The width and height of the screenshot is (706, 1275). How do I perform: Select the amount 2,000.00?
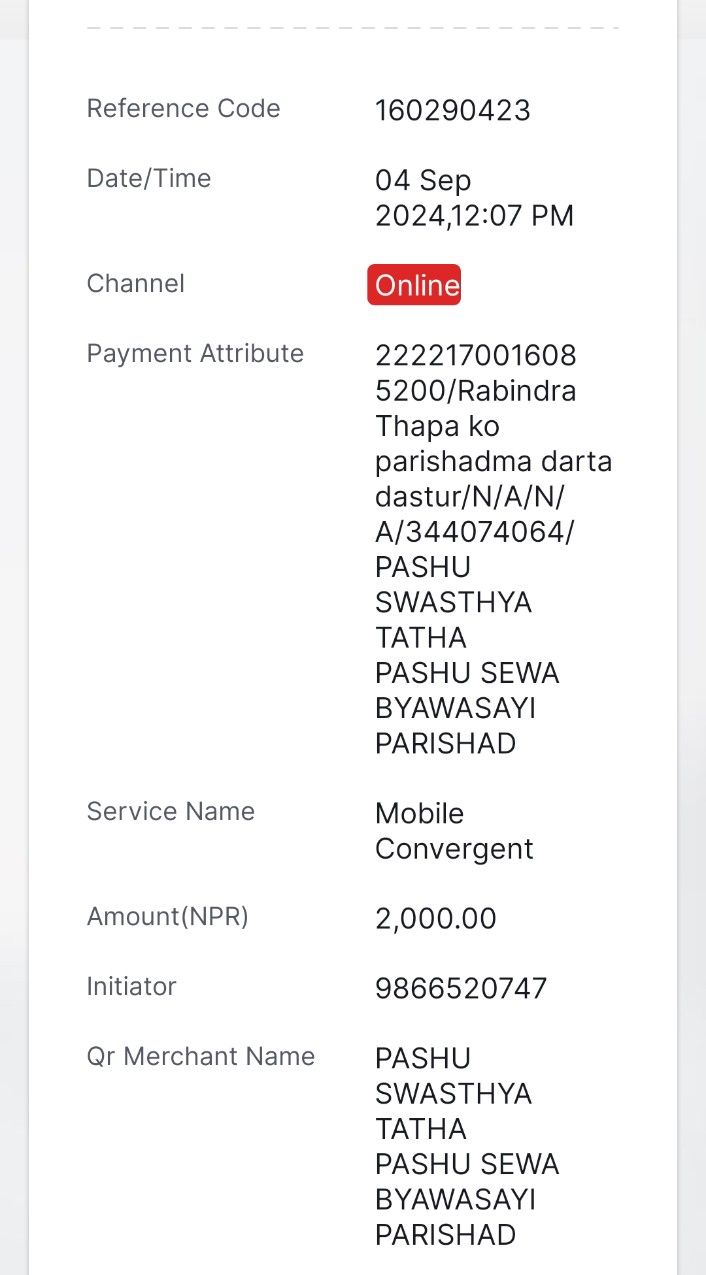[x=436, y=919]
